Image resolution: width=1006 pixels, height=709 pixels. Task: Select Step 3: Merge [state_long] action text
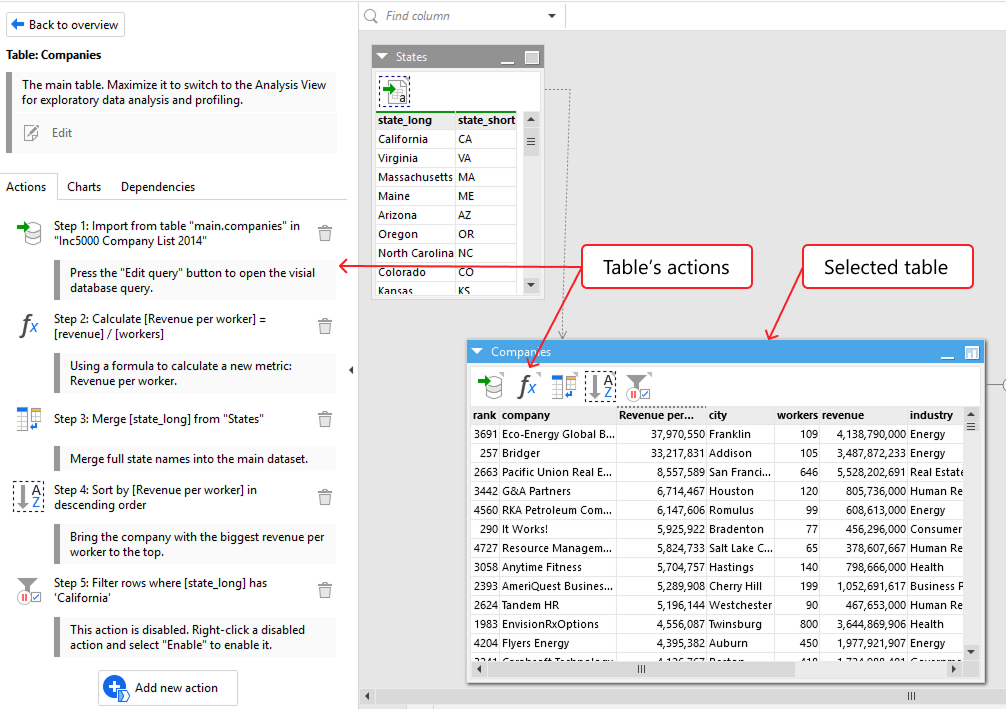(x=158, y=419)
